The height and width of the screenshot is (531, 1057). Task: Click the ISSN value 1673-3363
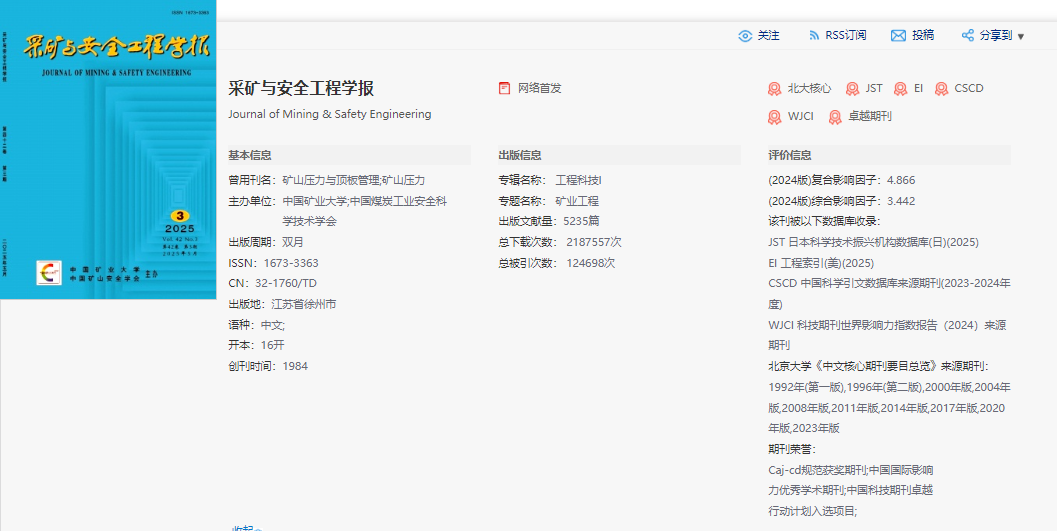(291, 263)
